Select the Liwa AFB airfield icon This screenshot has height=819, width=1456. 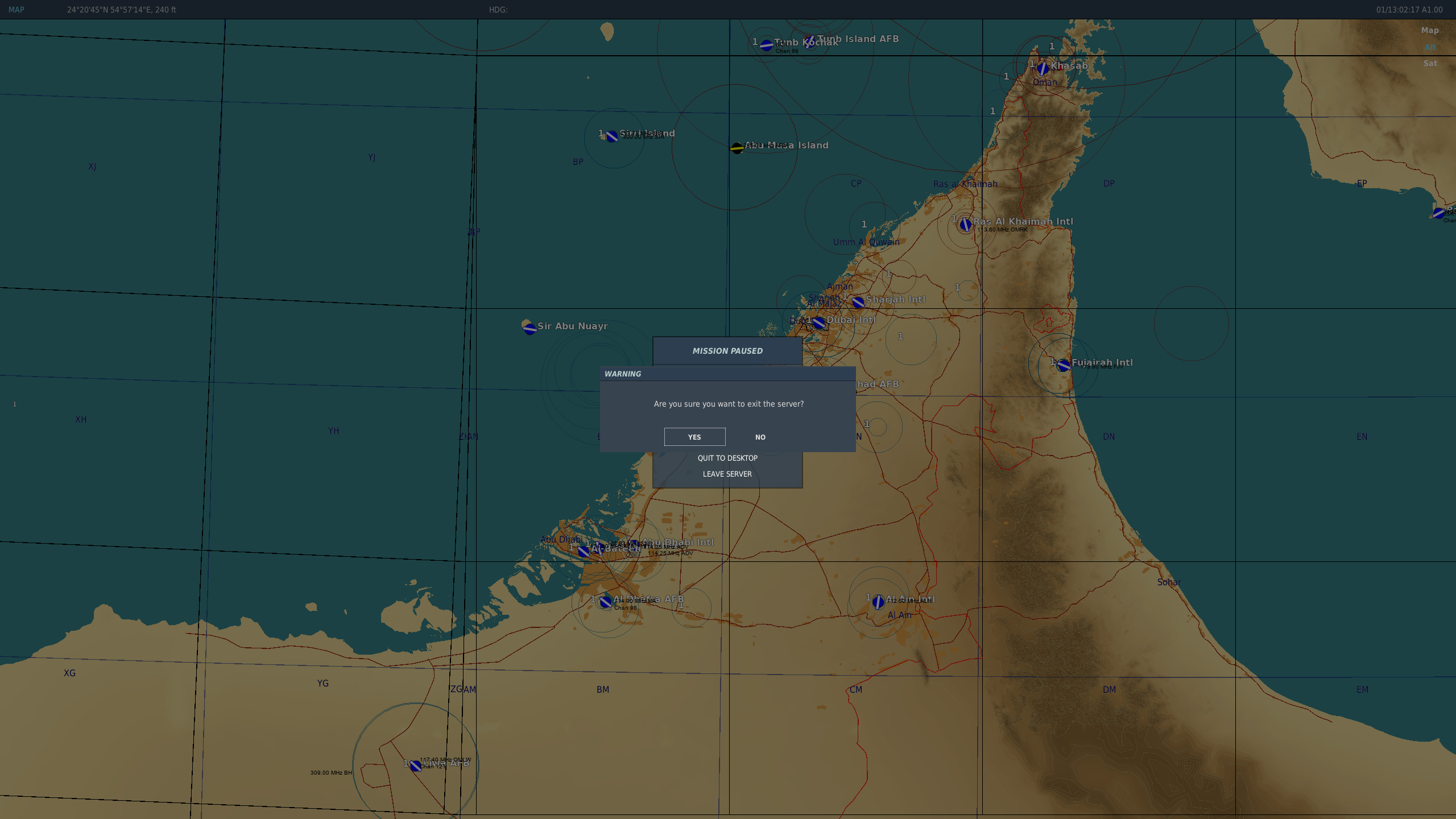pos(416,766)
